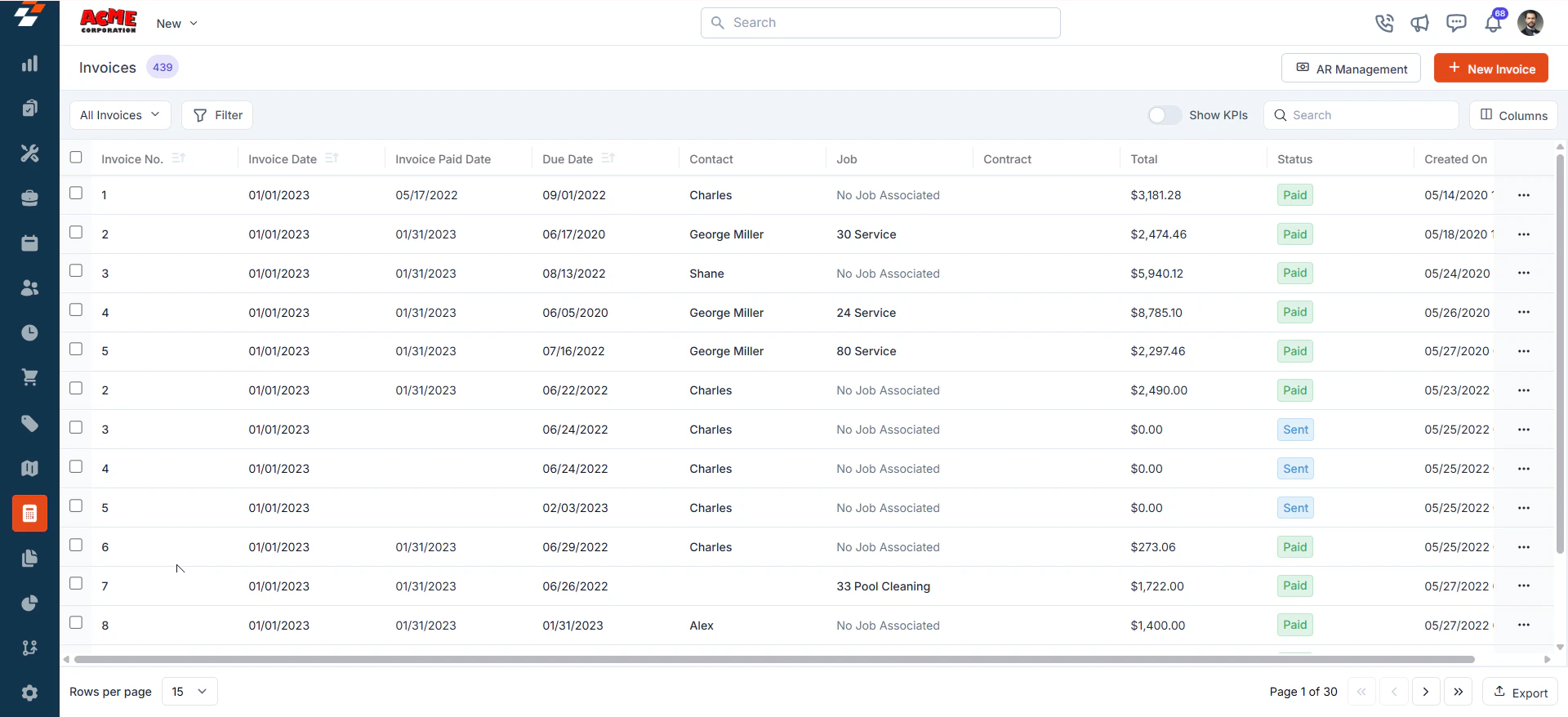This screenshot has width=1568, height=717.
Task: Click the Total column header
Action: tap(1144, 159)
